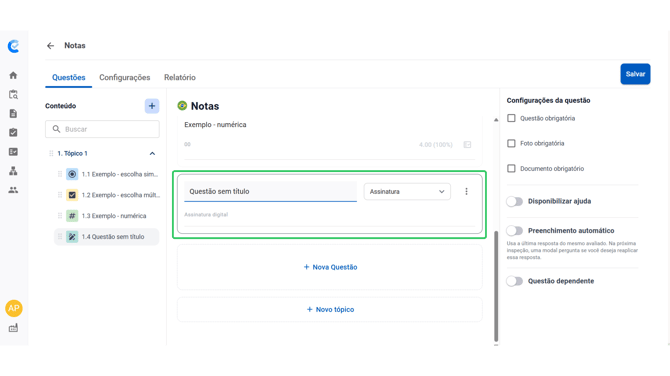The height and width of the screenshot is (376, 670).
Task: Go to Home via house icon
Action: 13,75
